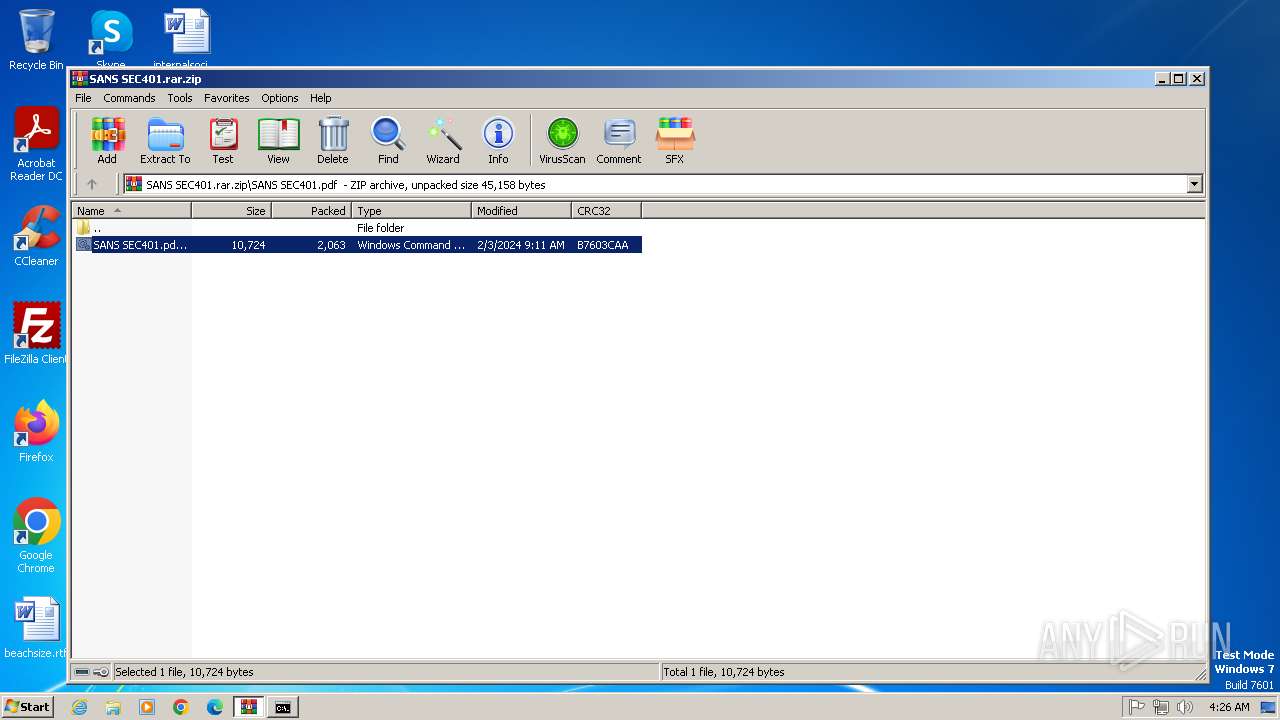Expand the address path dropdown
1280x720 pixels.
[1194, 184]
